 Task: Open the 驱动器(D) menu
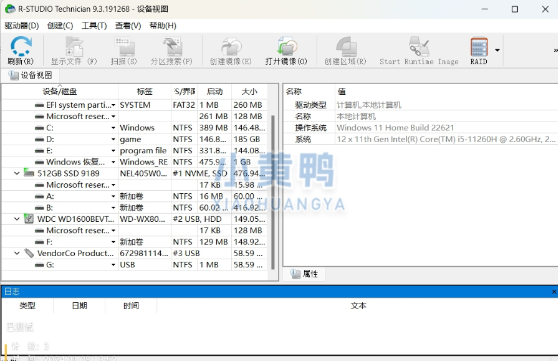coord(22,26)
